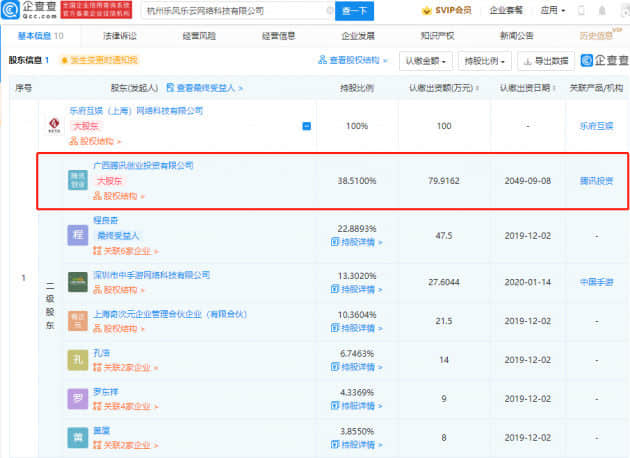Image resolution: width=630 pixels, height=458 pixels.
Task: Open 广西腾讯创业投资有限公司 company link
Action: tap(143, 165)
